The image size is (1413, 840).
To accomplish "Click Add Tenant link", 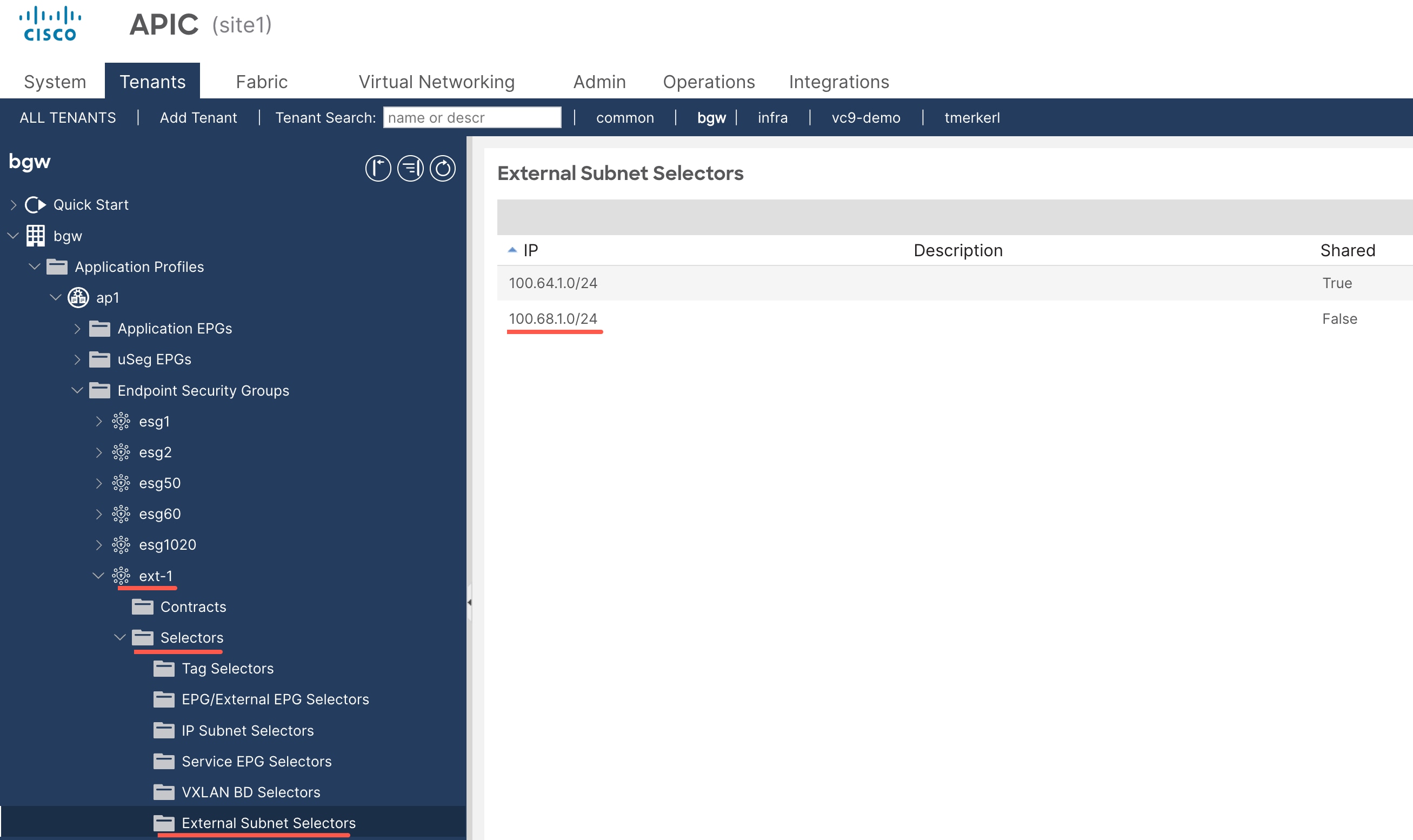I will [x=198, y=118].
